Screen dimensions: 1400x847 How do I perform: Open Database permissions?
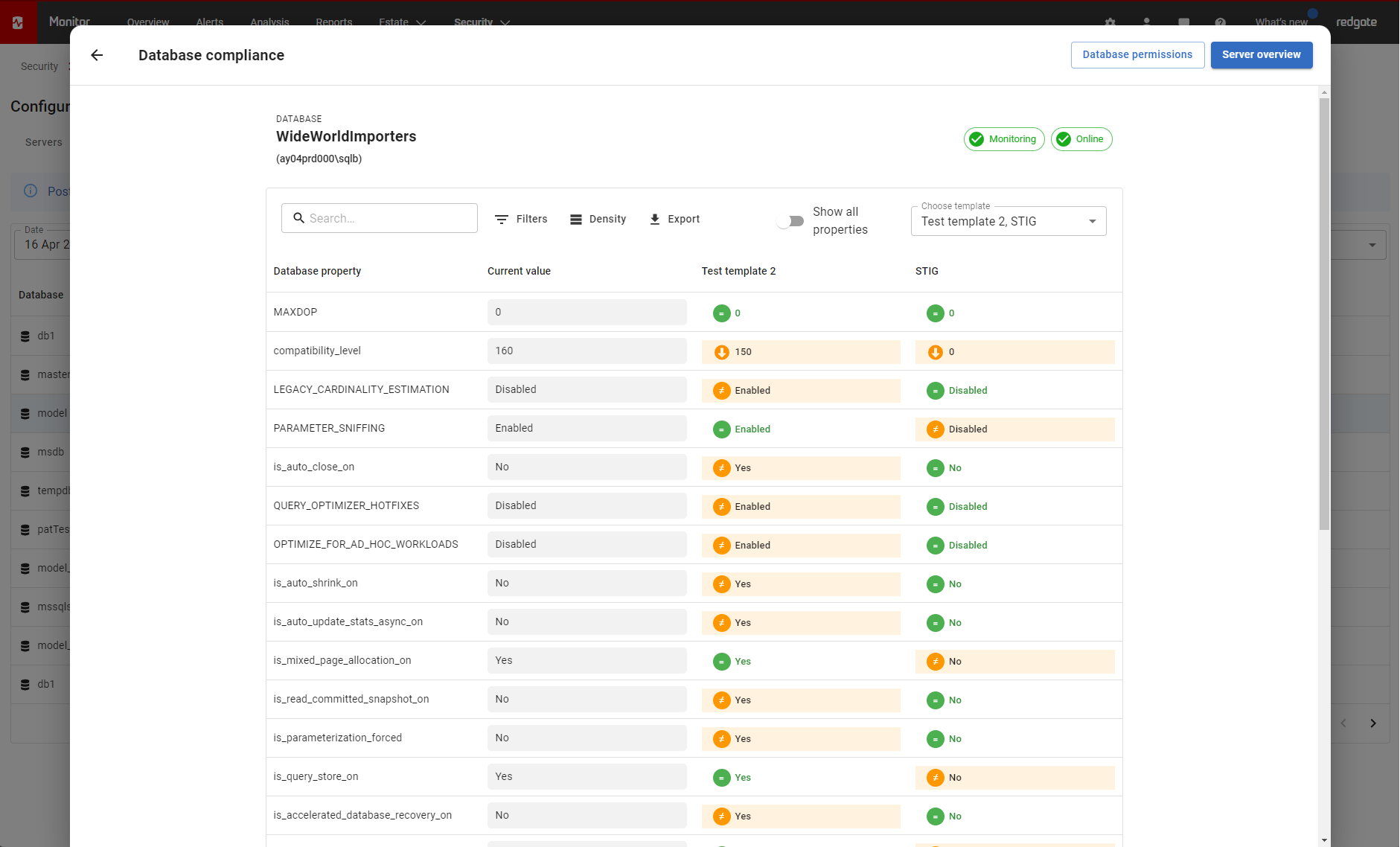1137,55
